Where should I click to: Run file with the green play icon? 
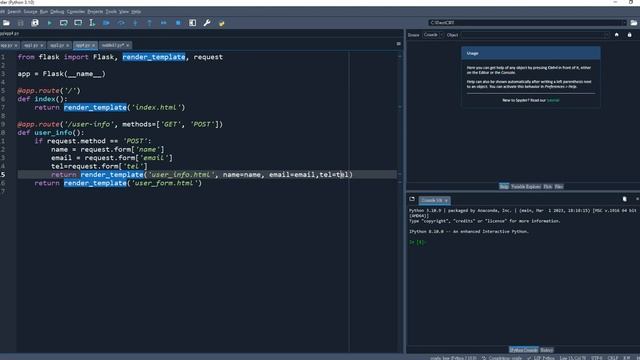[49, 23]
